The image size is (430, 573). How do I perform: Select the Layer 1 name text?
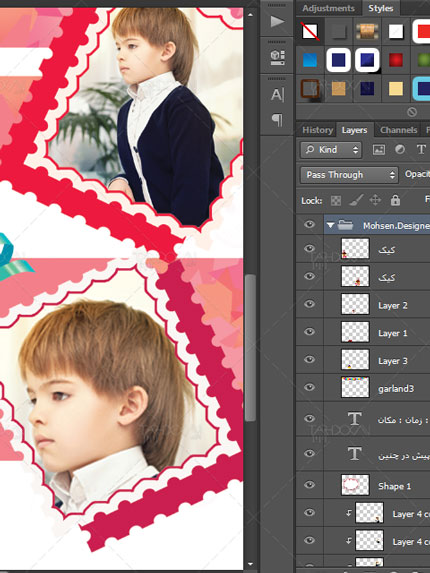click(393, 333)
